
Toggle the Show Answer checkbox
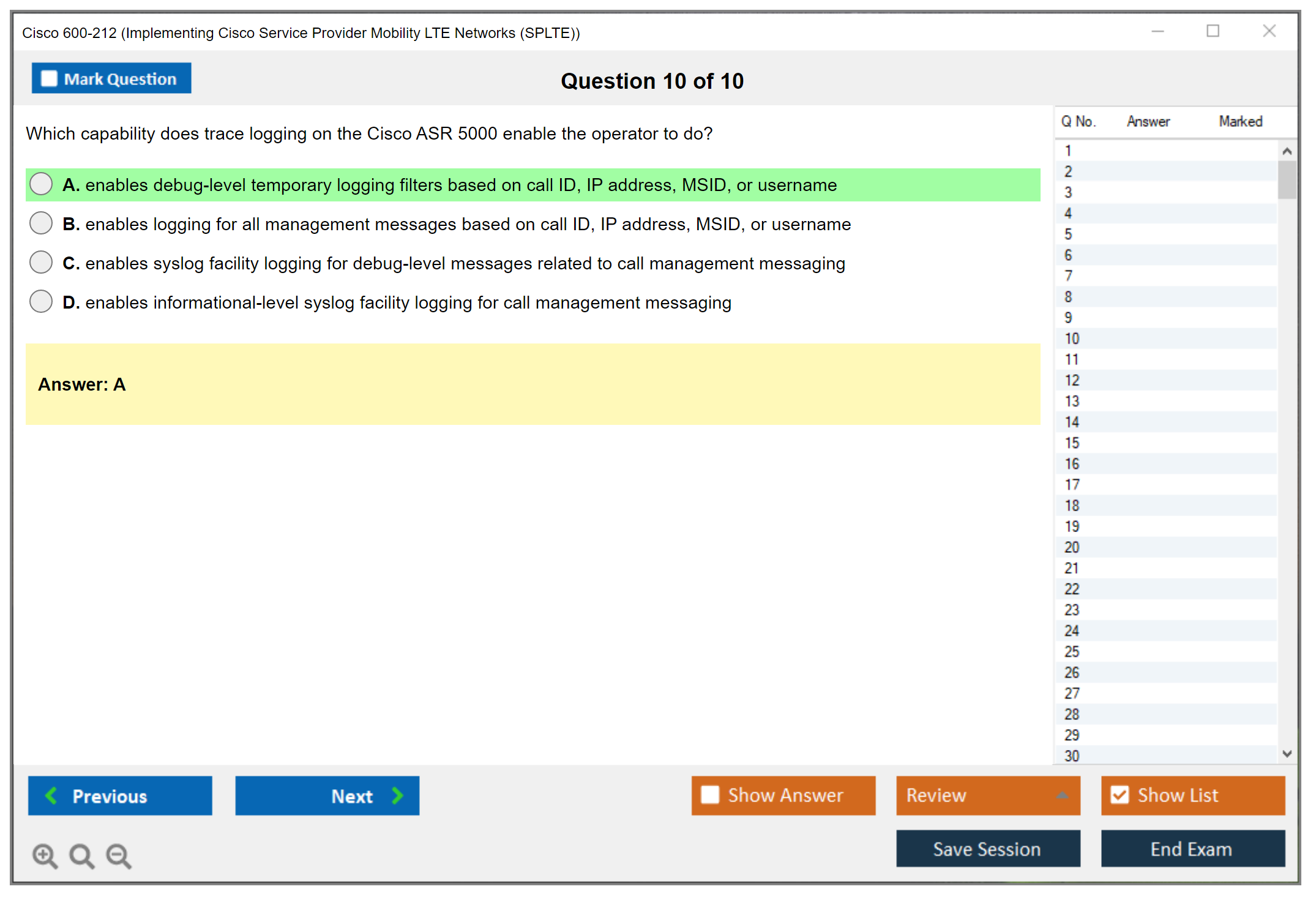click(x=710, y=795)
